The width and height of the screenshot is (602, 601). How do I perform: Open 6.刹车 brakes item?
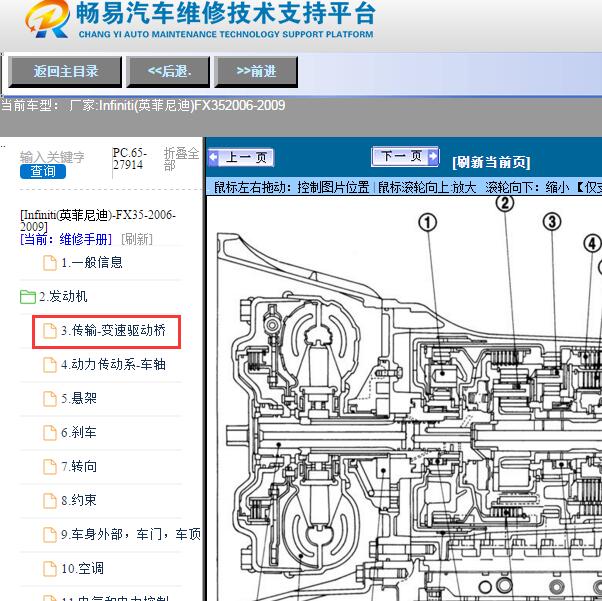pyautogui.click(x=79, y=432)
